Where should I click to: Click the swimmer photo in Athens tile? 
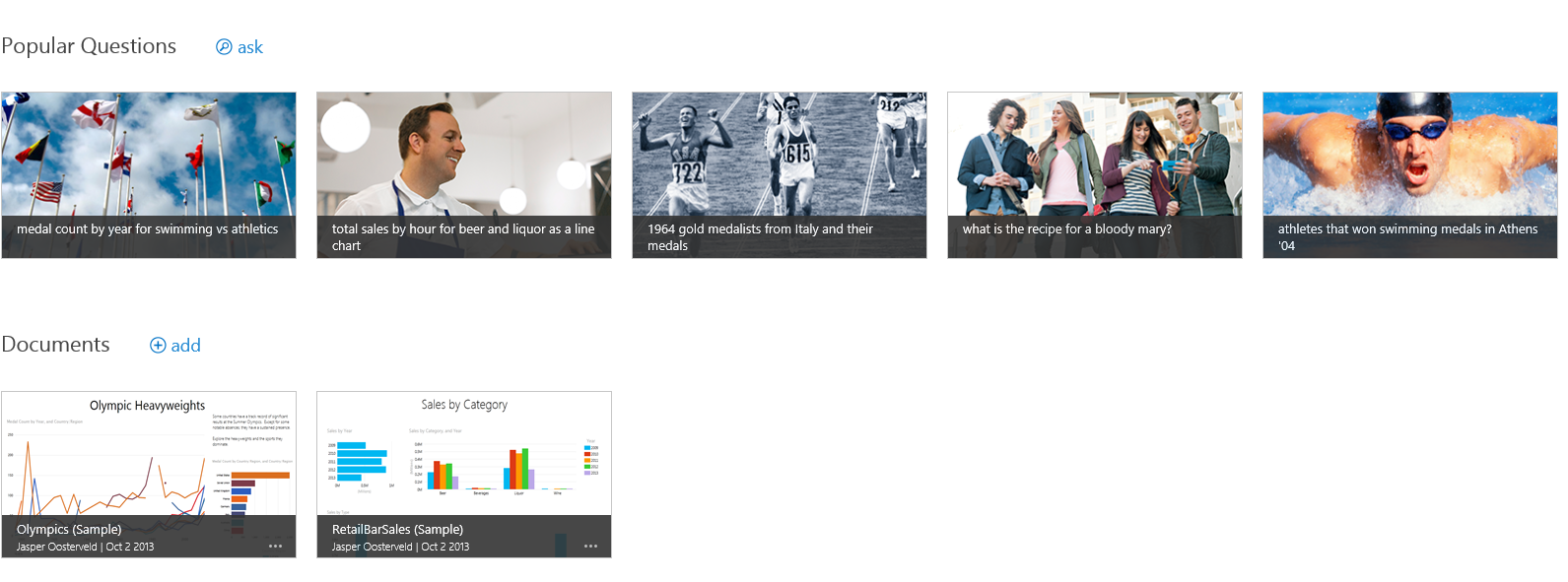click(x=1410, y=154)
